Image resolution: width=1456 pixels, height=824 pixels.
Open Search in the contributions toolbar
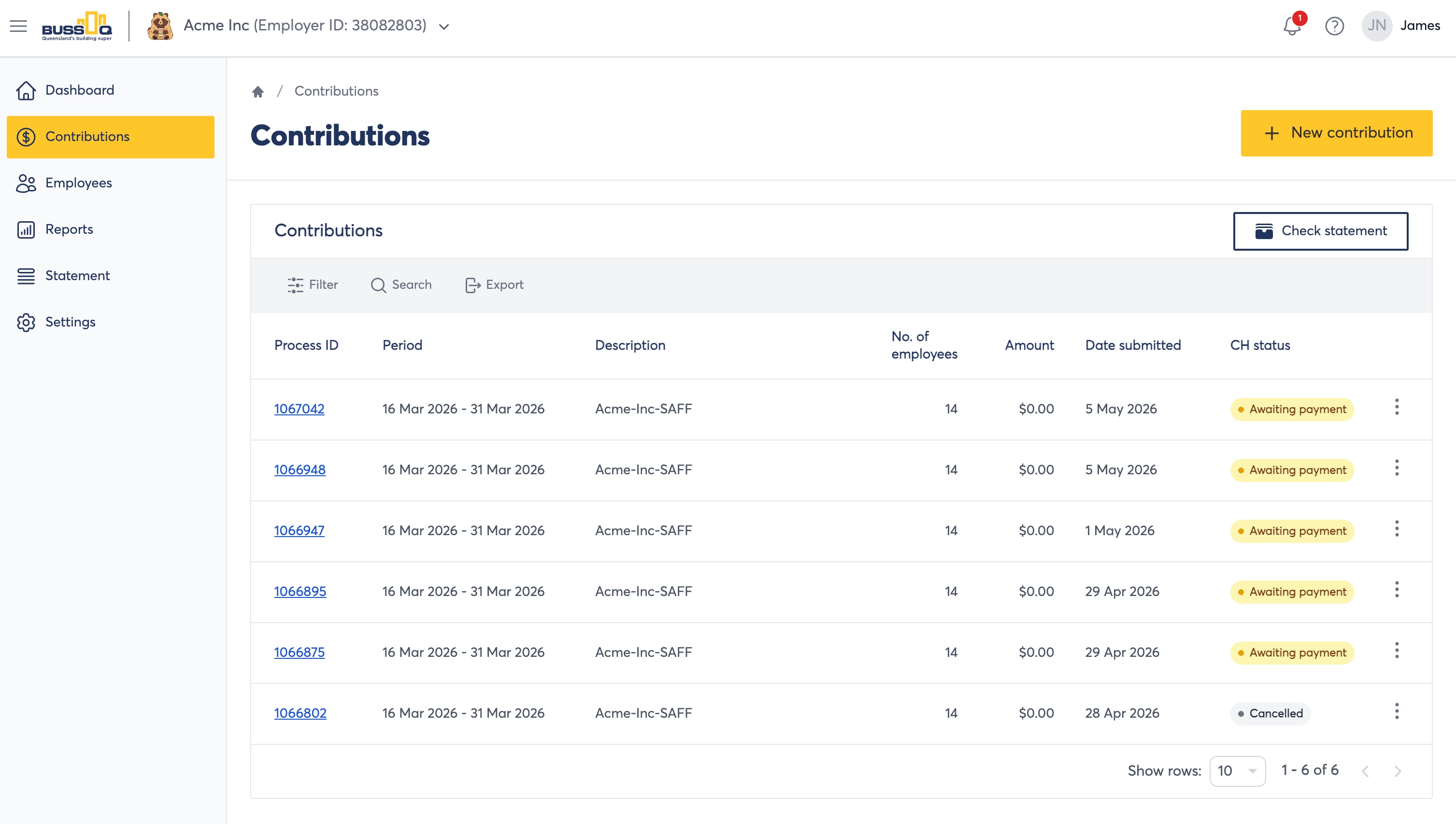point(401,284)
